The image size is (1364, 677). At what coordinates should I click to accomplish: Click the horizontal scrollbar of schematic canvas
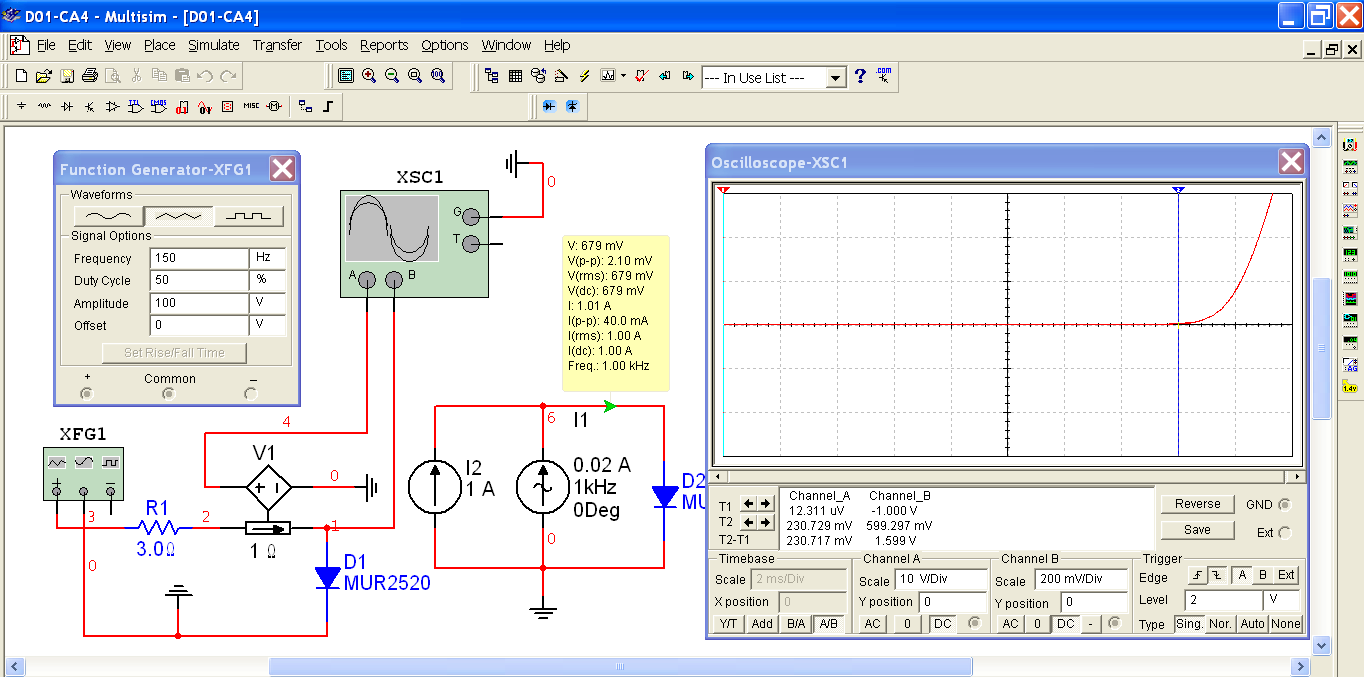(620, 666)
